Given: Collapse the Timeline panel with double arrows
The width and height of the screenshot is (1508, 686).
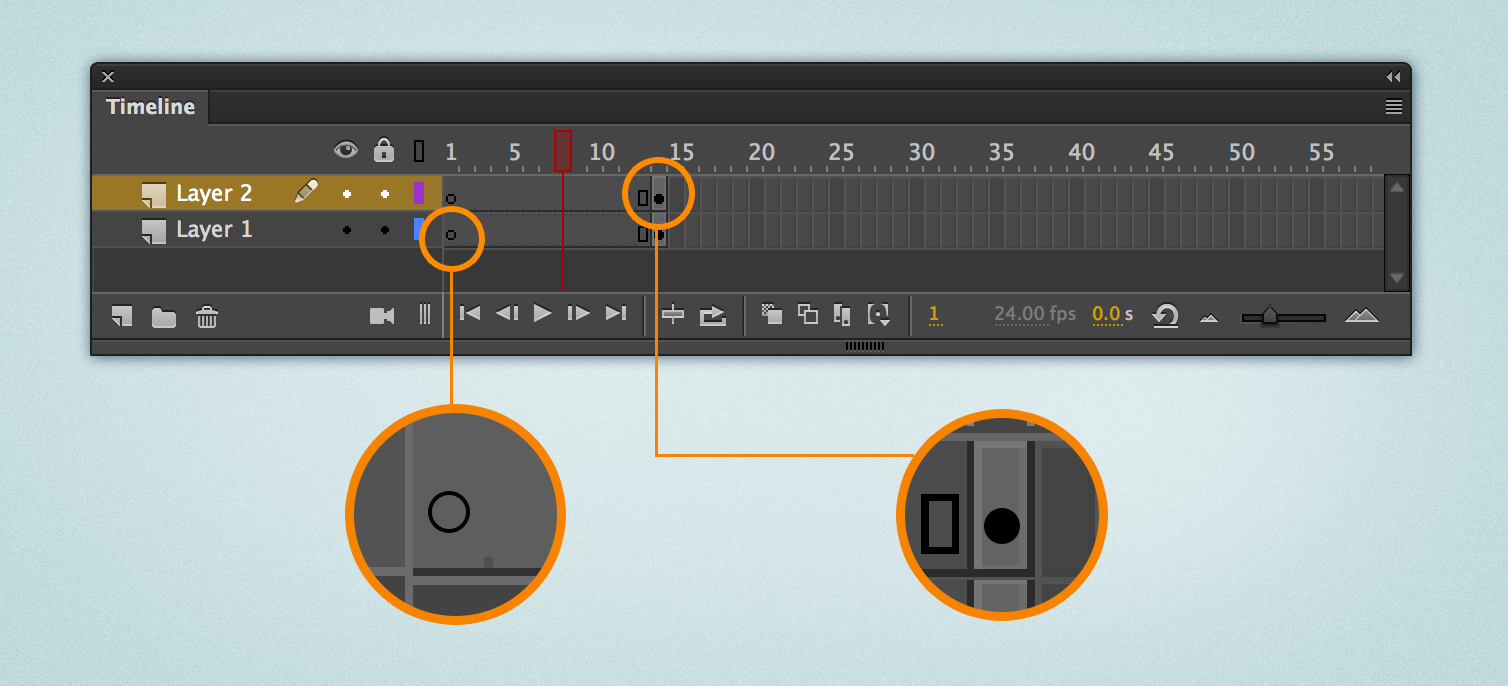Looking at the screenshot, I should pos(1394,76).
